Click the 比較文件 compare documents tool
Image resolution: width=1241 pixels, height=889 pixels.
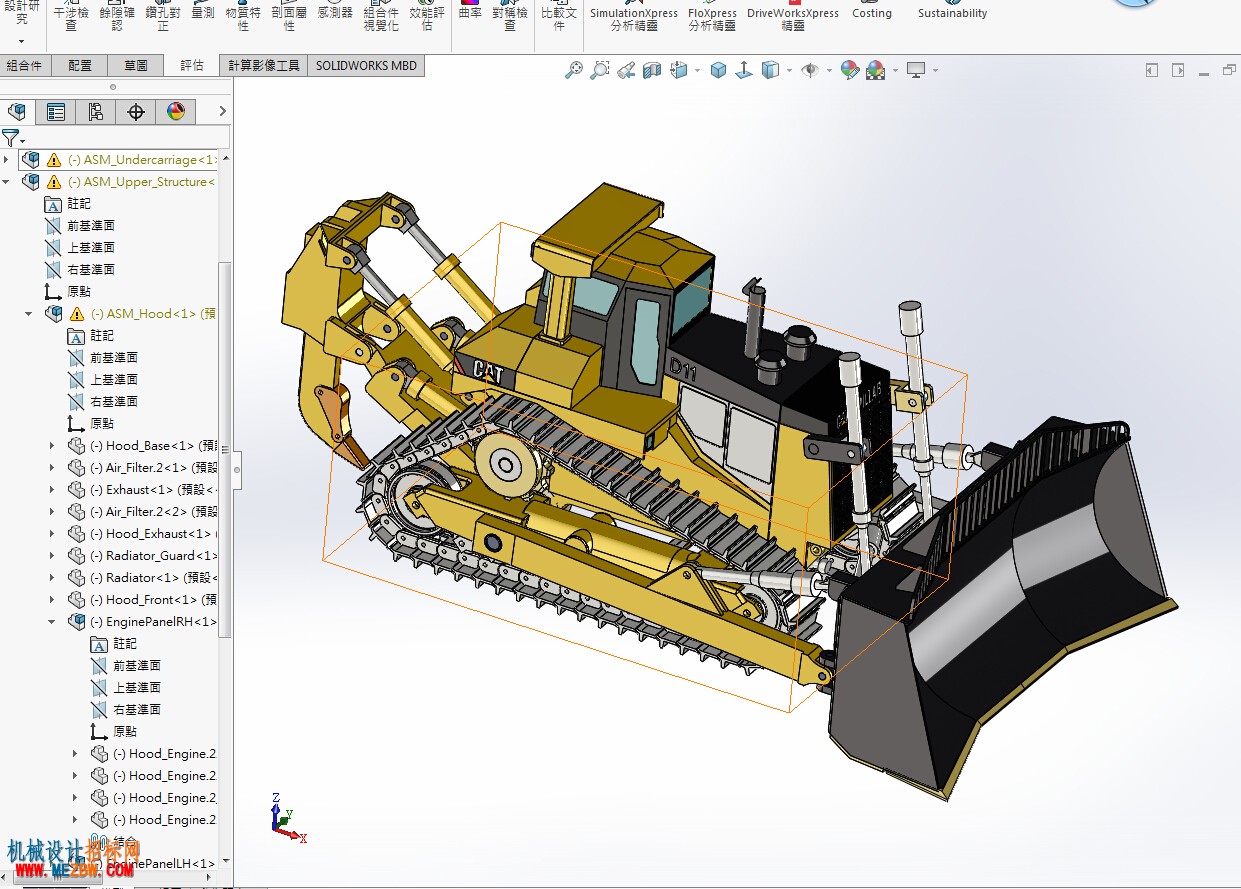pos(559,16)
